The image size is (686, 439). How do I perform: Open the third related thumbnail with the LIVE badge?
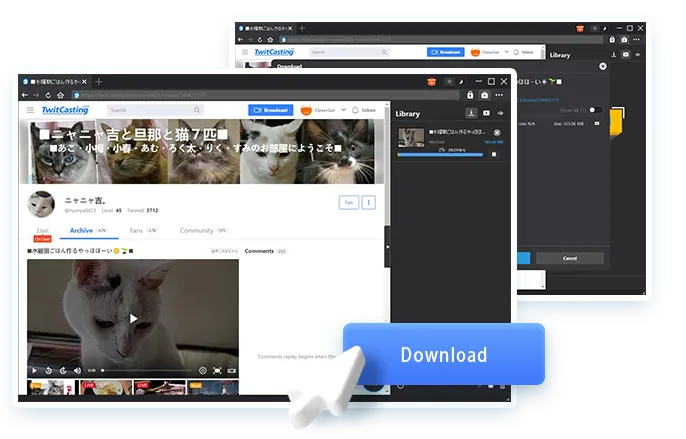160,387
